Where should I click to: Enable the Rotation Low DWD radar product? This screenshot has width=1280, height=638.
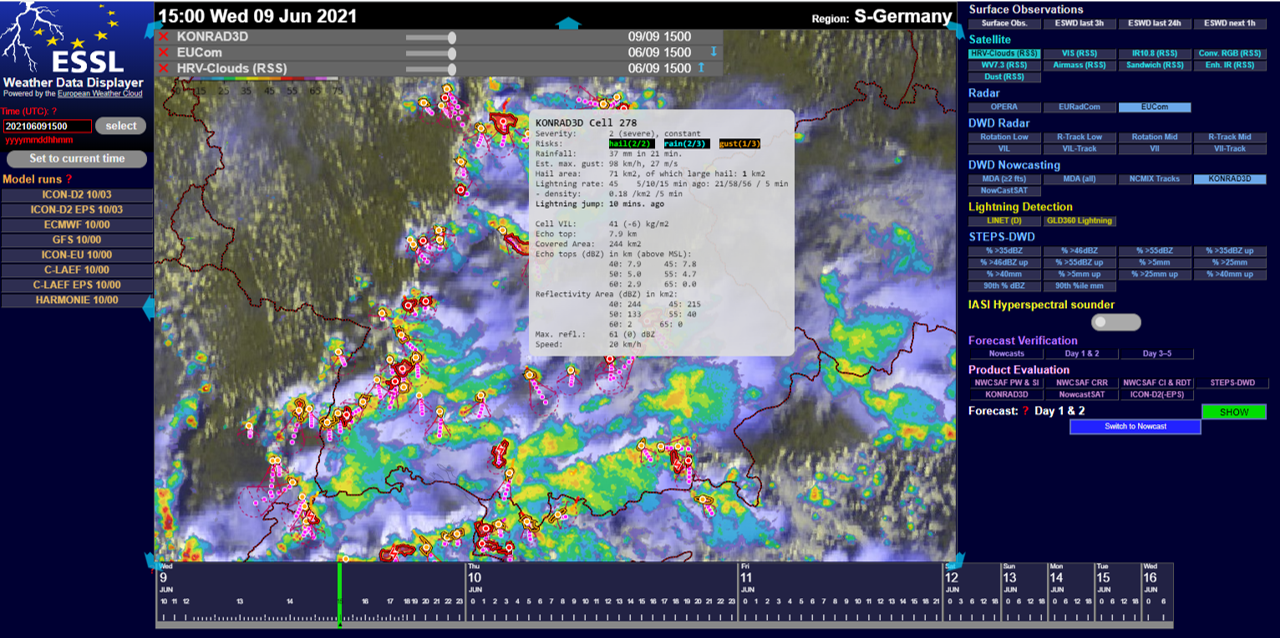tap(1004, 137)
